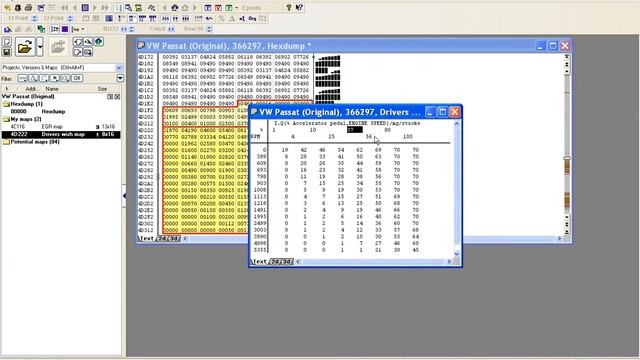
Task: Click the magnifier search icon in toolbar
Action: [x=128, y=8]
